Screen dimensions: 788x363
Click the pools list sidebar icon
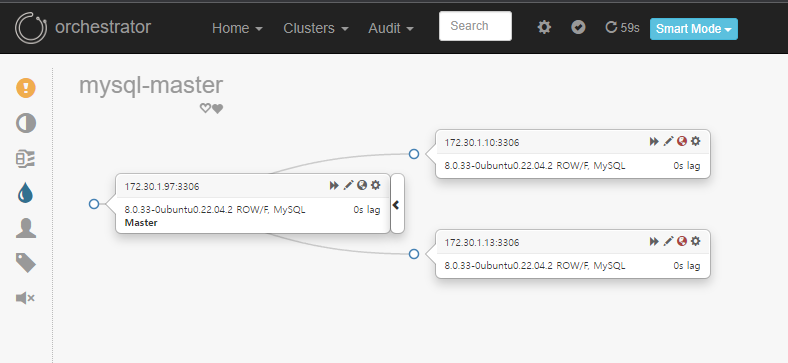[x=26, y=159]
